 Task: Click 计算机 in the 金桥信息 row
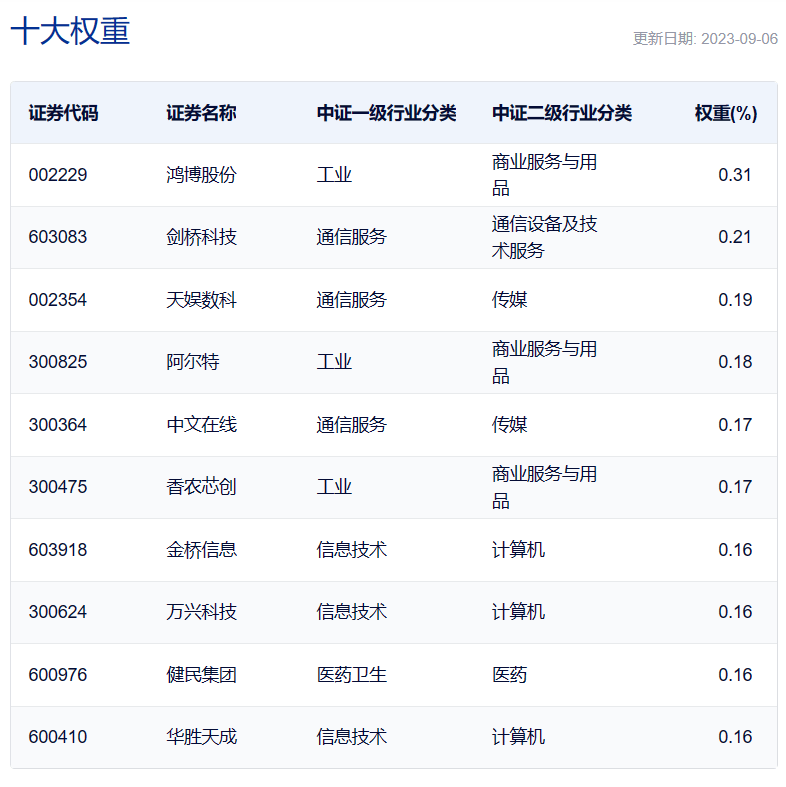(518, 550)
